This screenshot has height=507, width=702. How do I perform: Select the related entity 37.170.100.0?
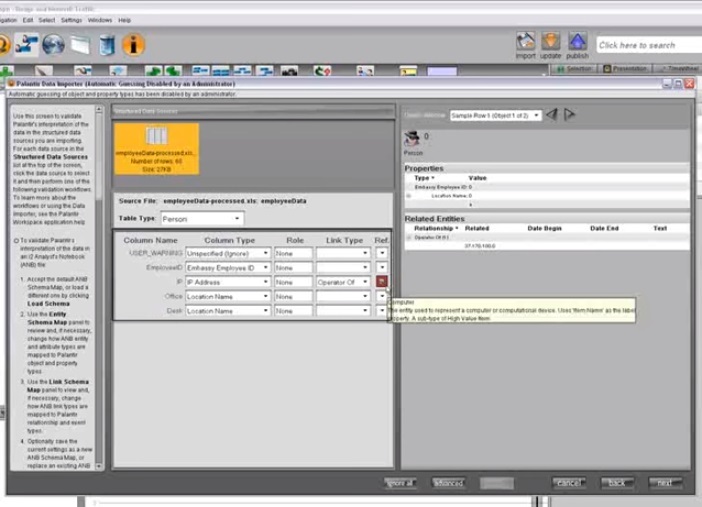(479, 246)
